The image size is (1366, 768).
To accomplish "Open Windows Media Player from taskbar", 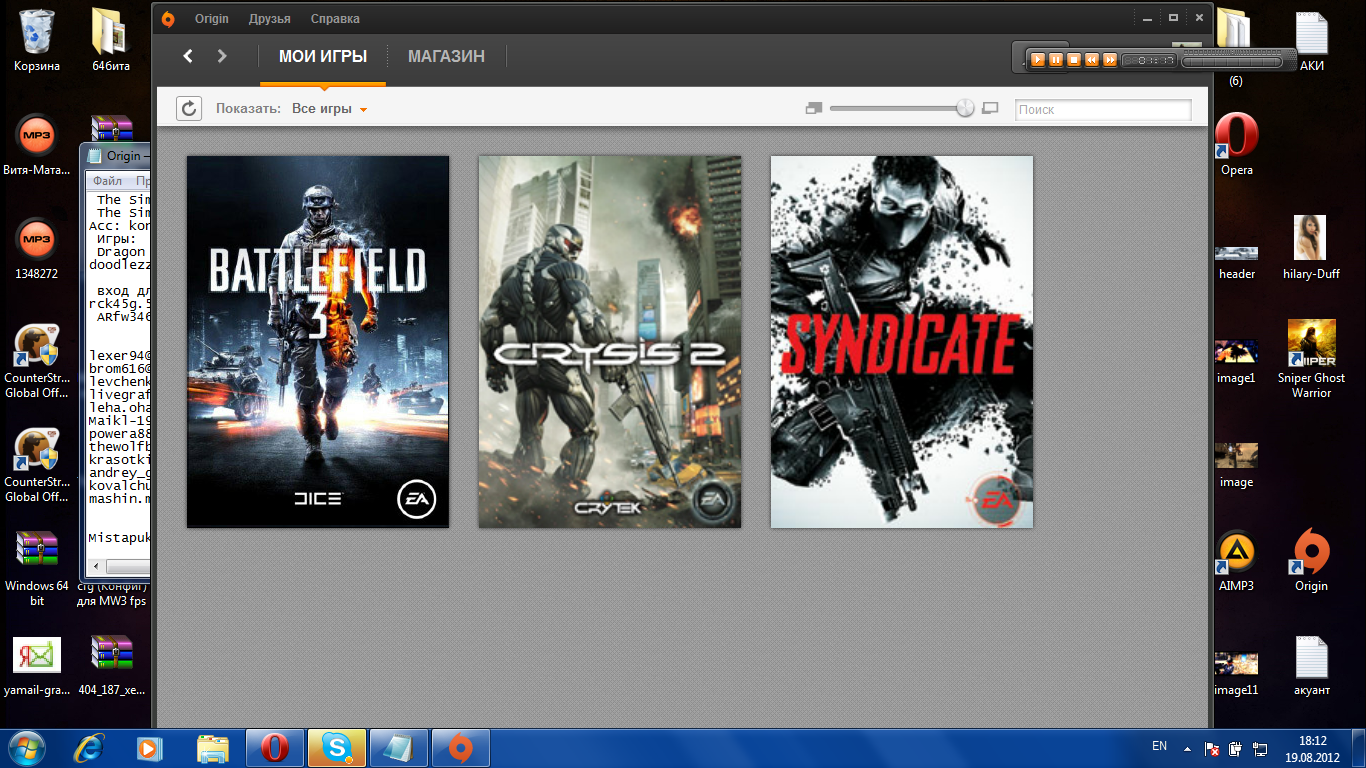I will point(150,748).
